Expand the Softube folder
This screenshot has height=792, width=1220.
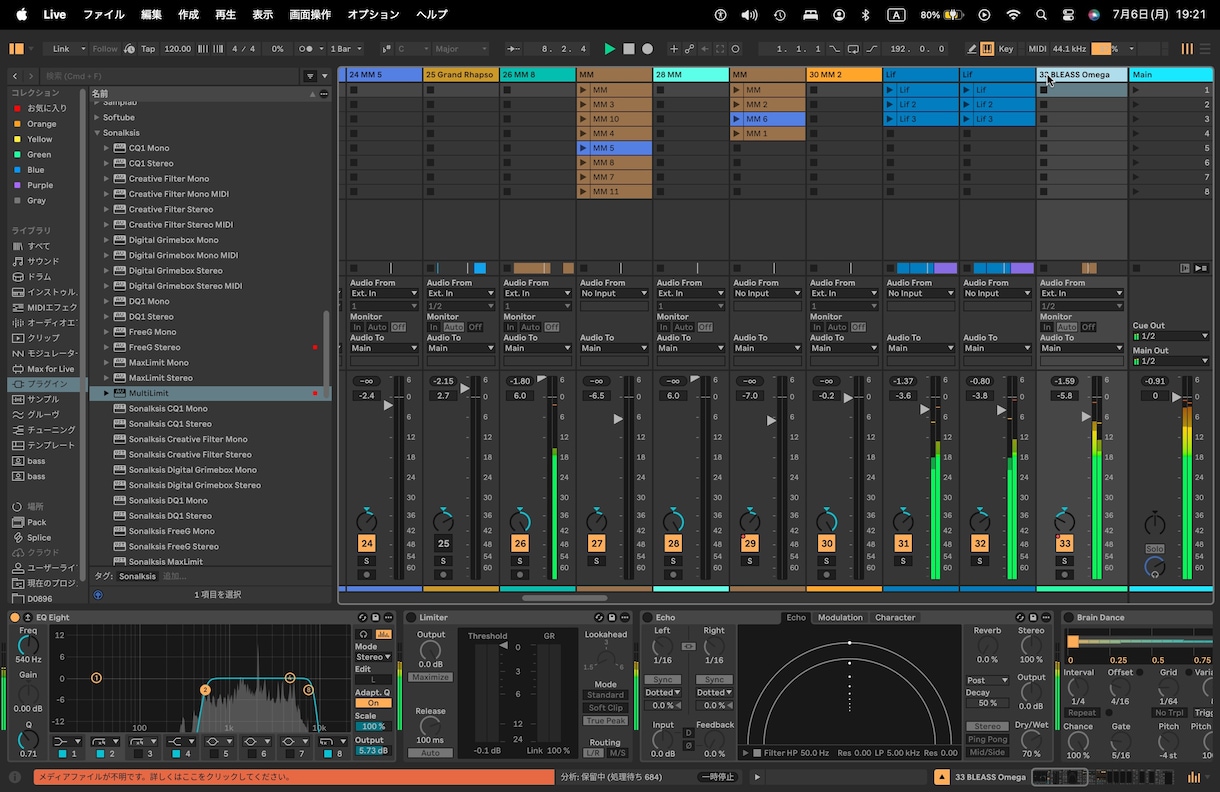click(98, 117)
